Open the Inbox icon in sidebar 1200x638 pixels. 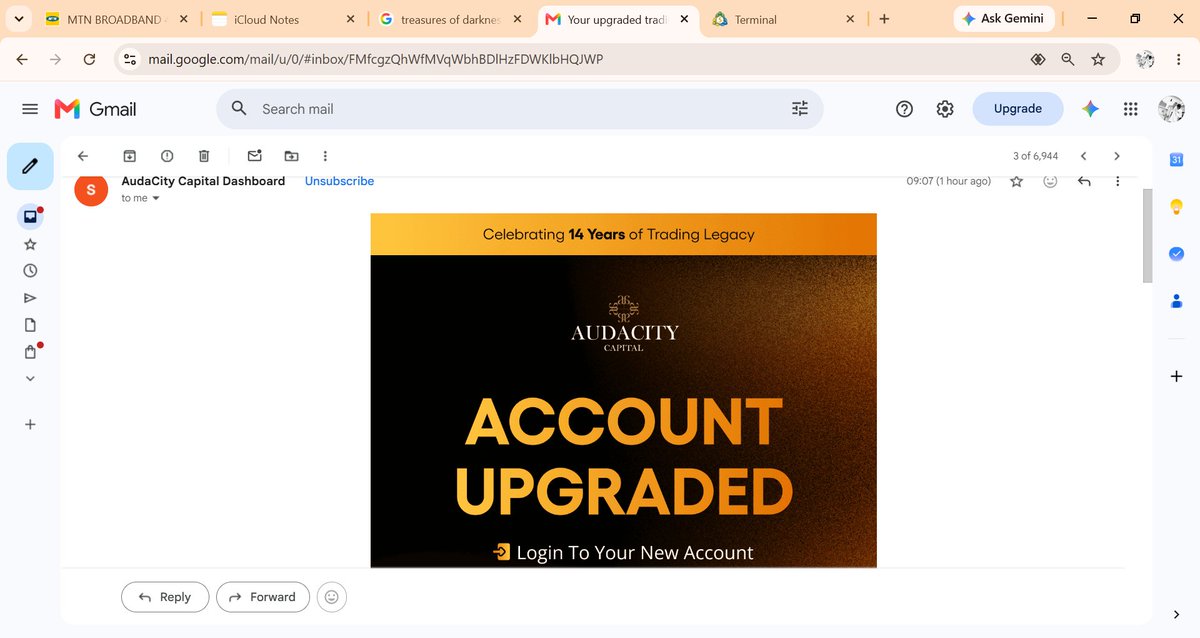[30, 217]
